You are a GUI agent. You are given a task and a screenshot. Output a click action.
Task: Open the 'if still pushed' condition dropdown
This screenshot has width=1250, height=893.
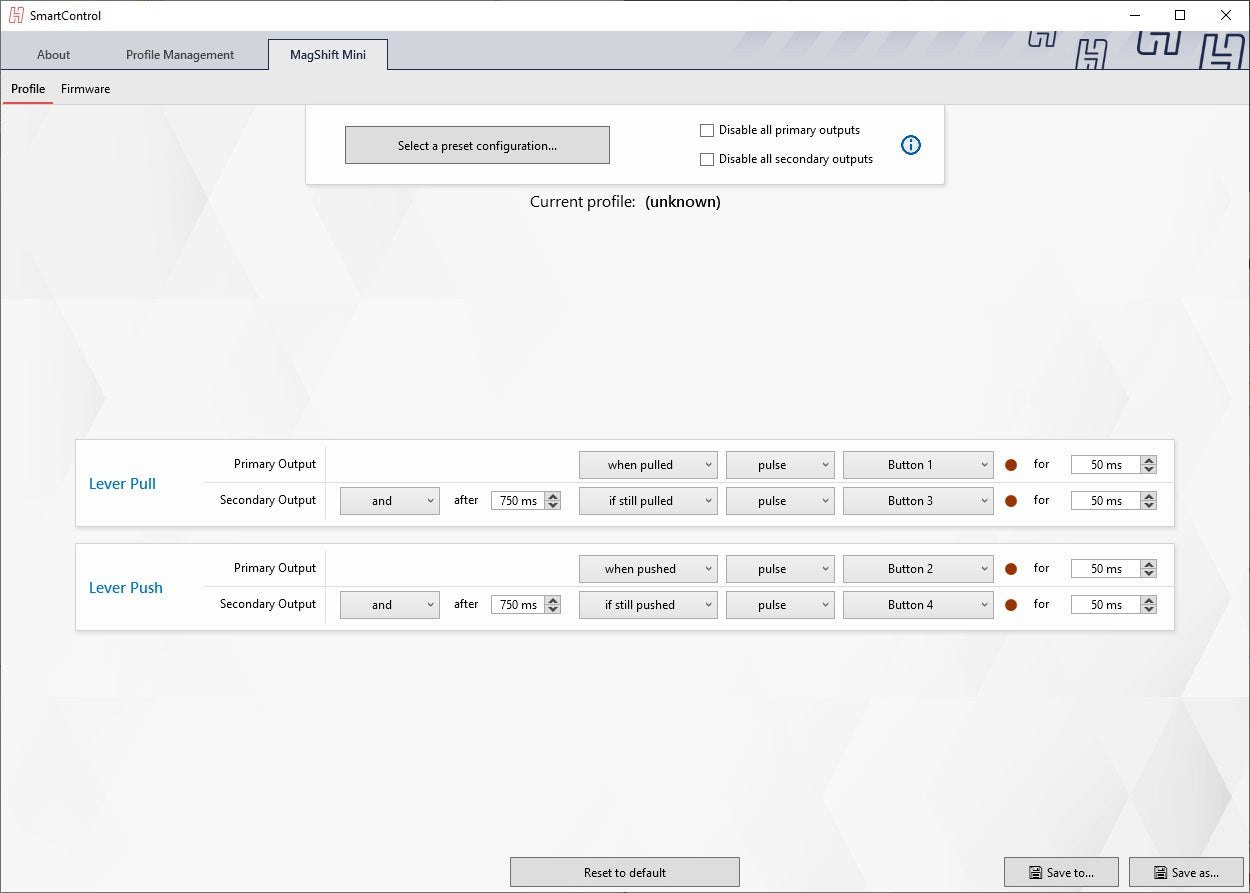(x=648, y=605)
